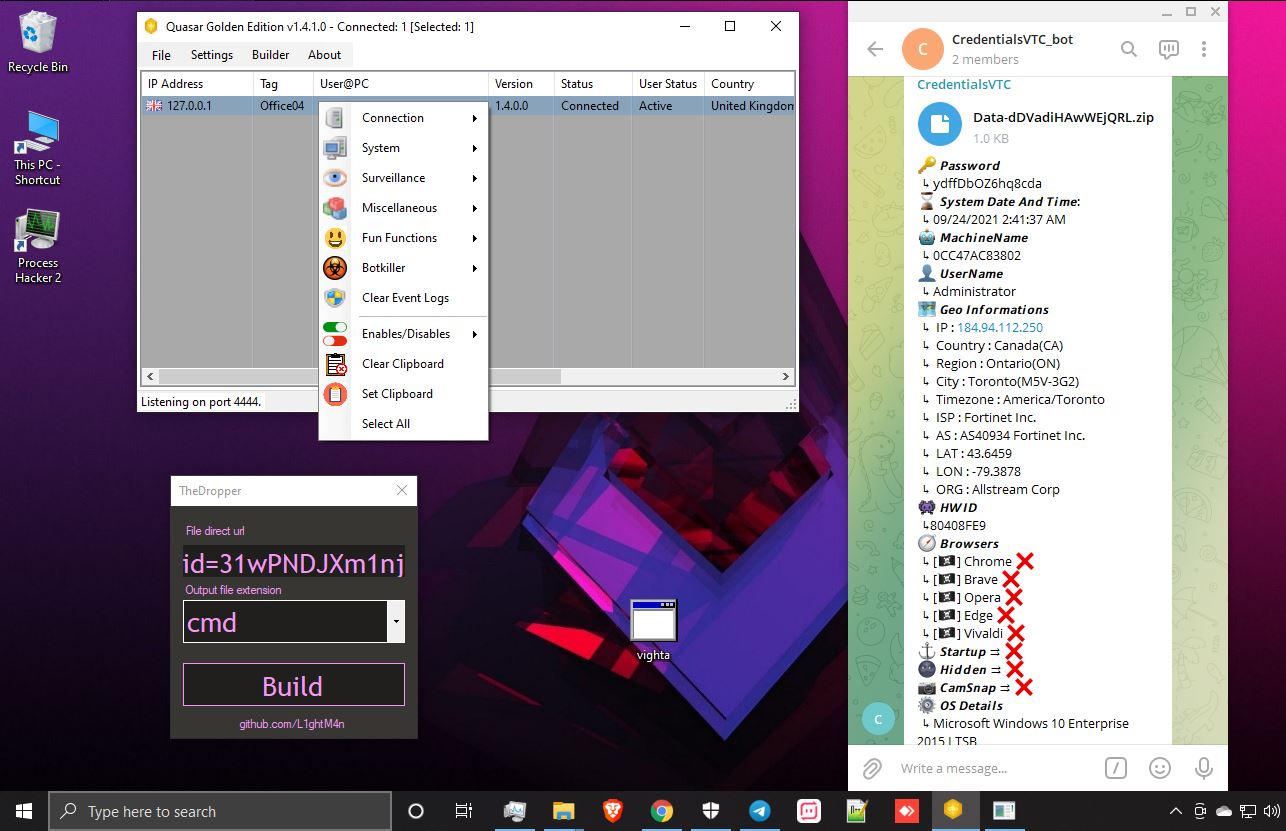This screenshot has height=831, width=1286.
Task: Open bot commands slash icon
Action: (1116, 768)
